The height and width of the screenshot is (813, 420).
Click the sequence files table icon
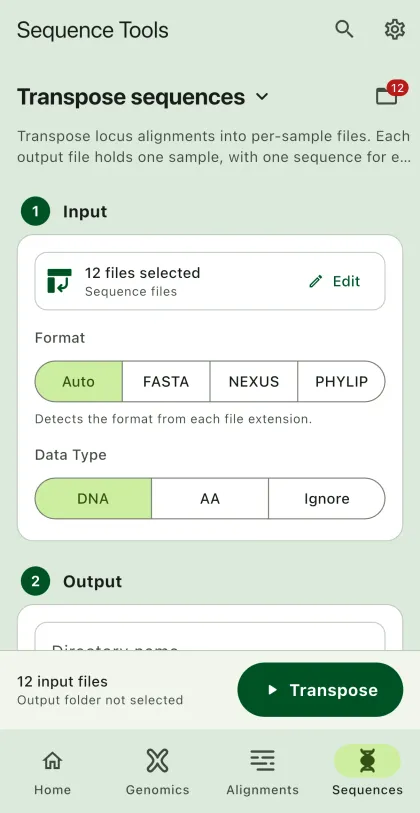tap(59, 281)
